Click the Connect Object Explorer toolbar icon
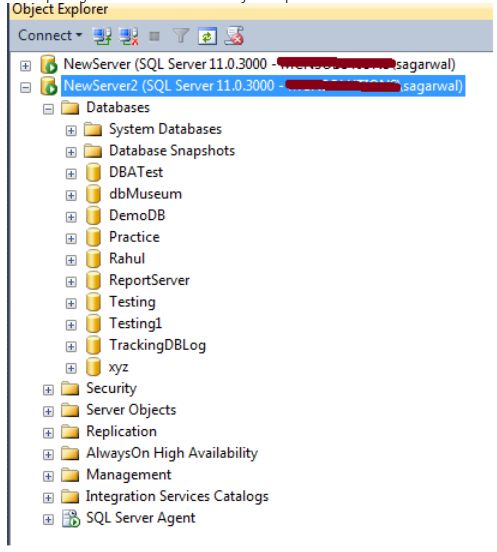 pos(102,36)
